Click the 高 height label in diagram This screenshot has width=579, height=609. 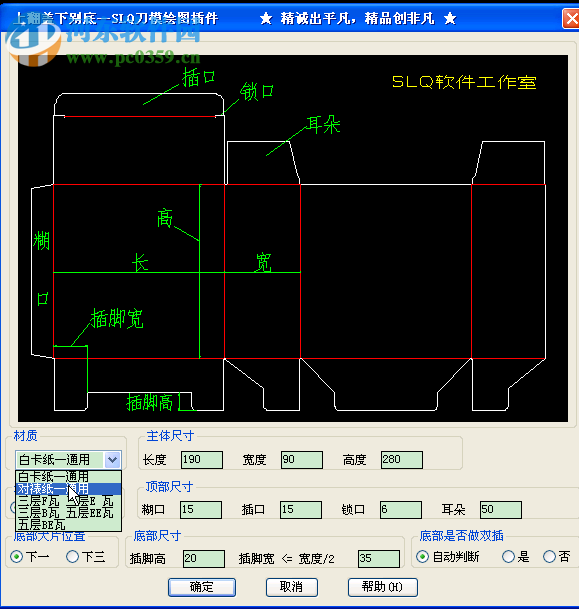click(165, 218)
